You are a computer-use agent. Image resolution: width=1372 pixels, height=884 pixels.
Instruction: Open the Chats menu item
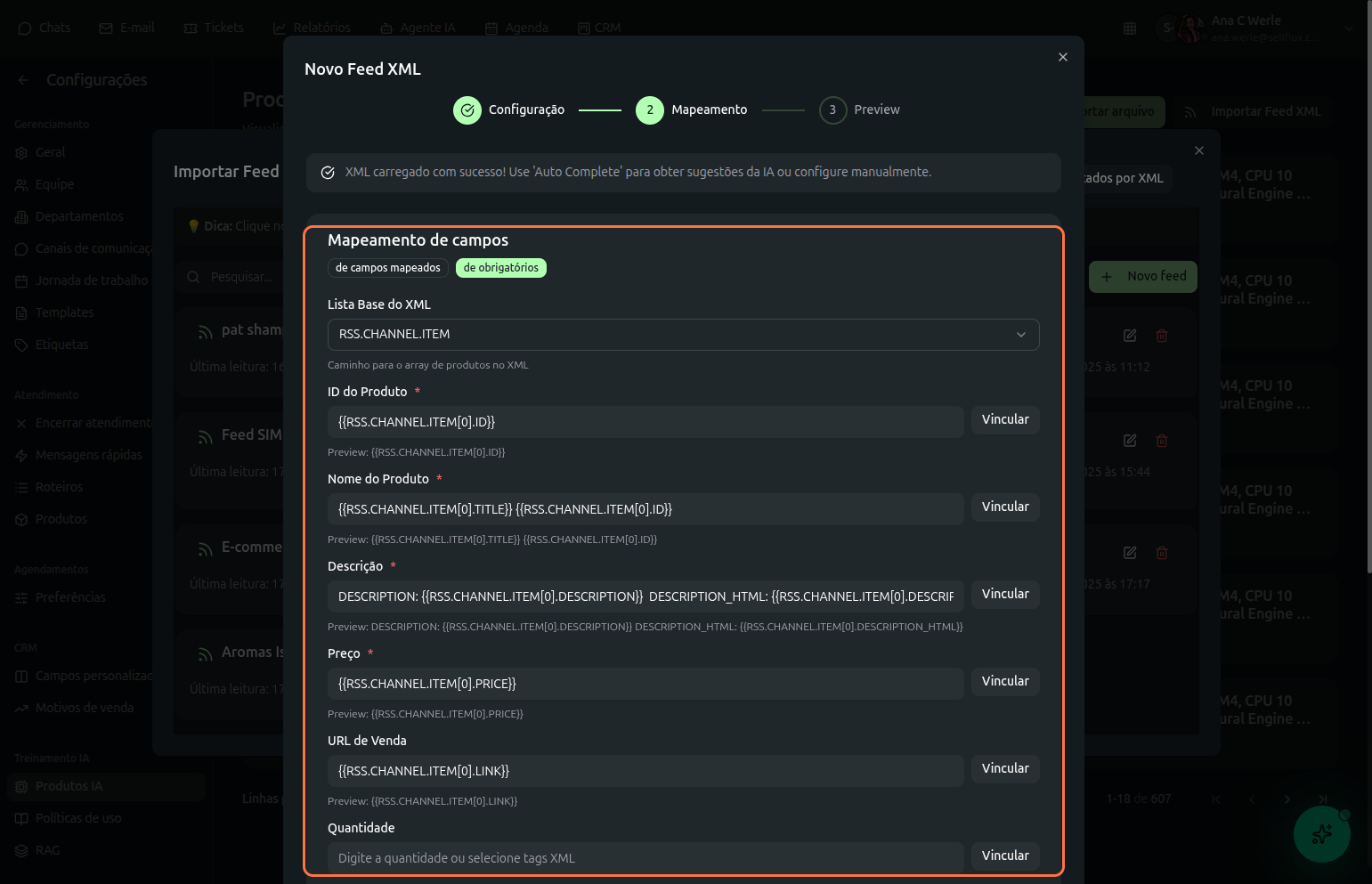click(x=45, y=28)
